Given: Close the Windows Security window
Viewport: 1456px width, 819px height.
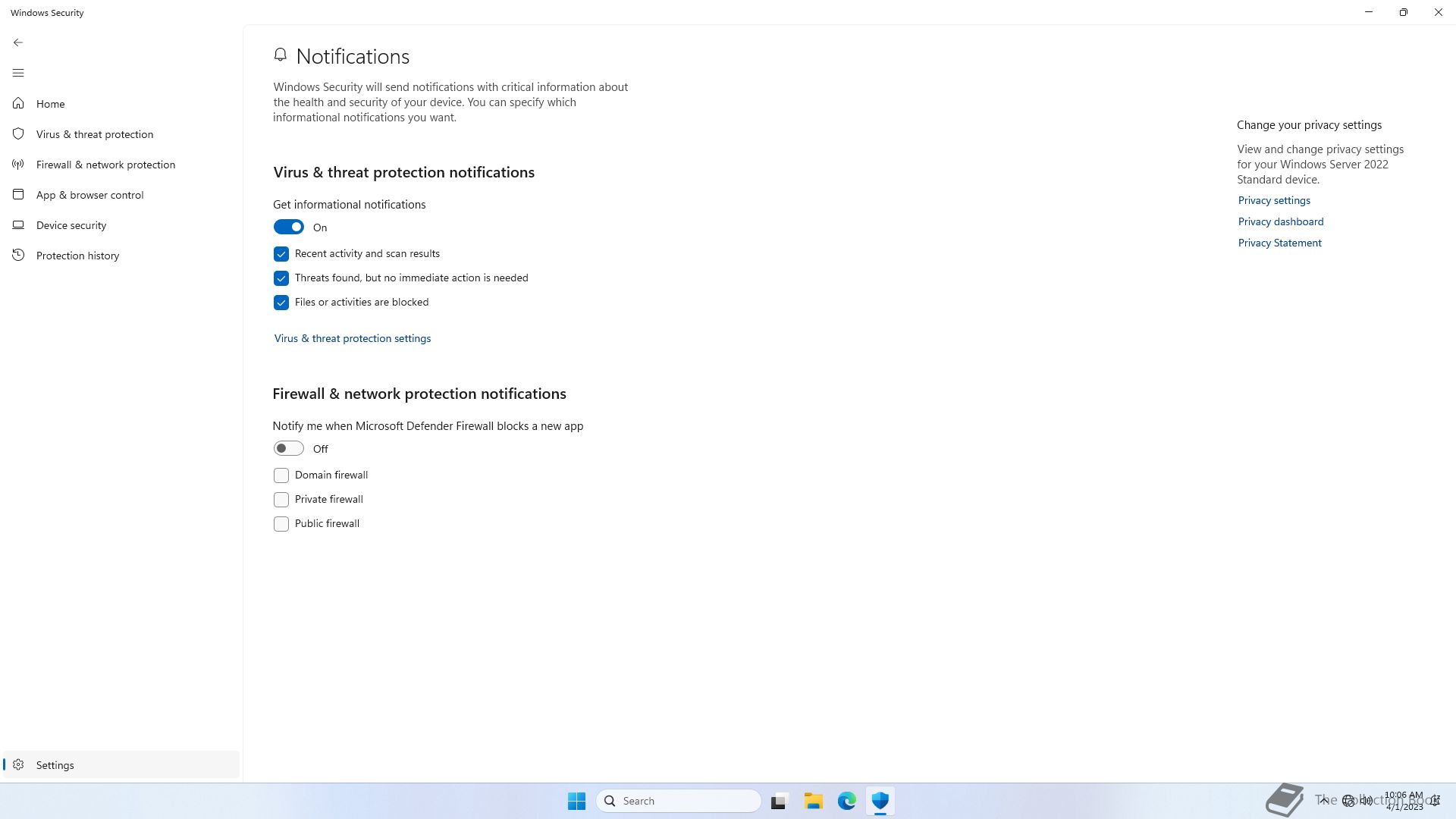Looking at the screenshot, I should (x=1439, y=12).
